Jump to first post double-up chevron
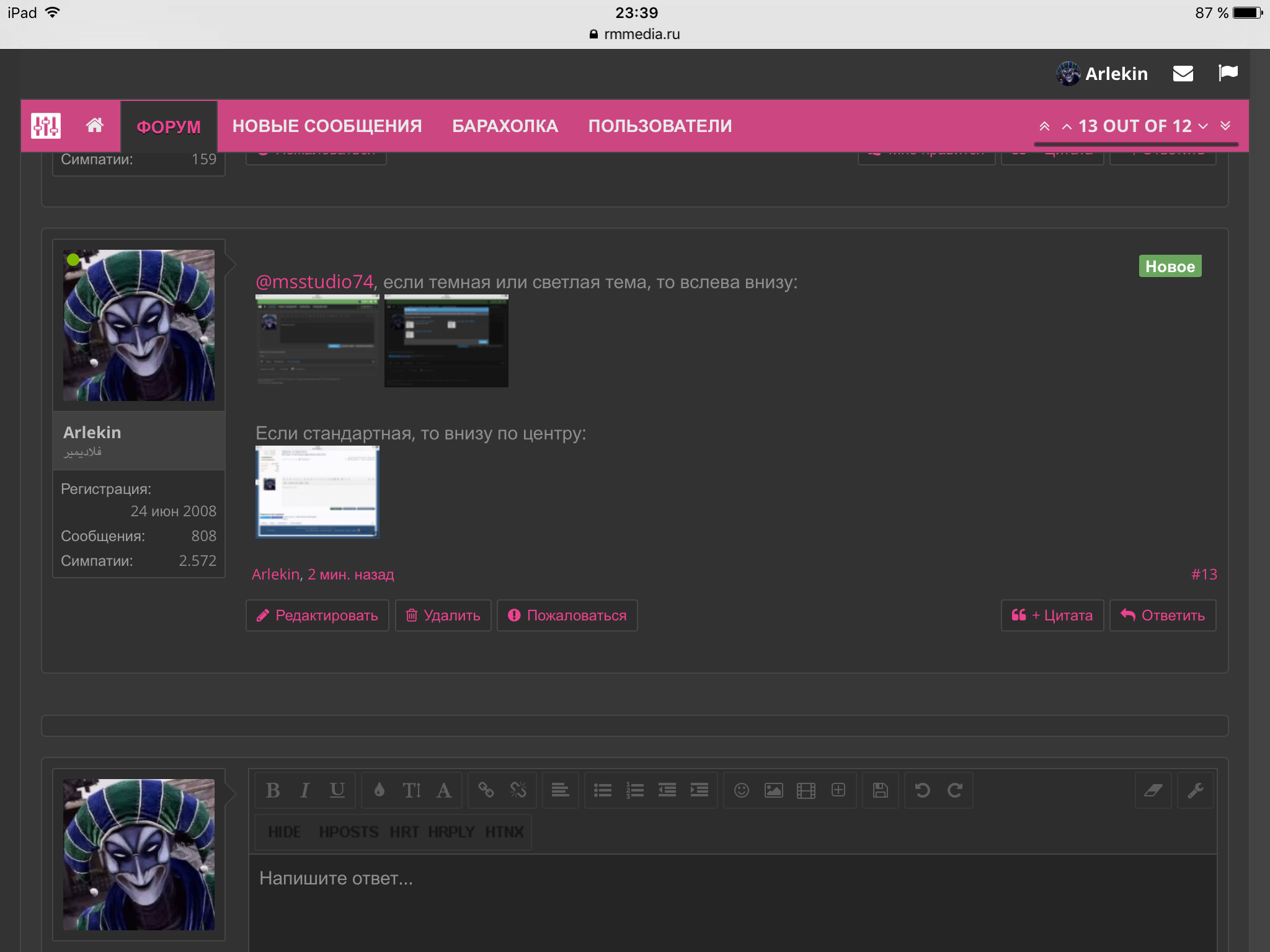This screenshot has height=952, width=1270. (1044, 126)
